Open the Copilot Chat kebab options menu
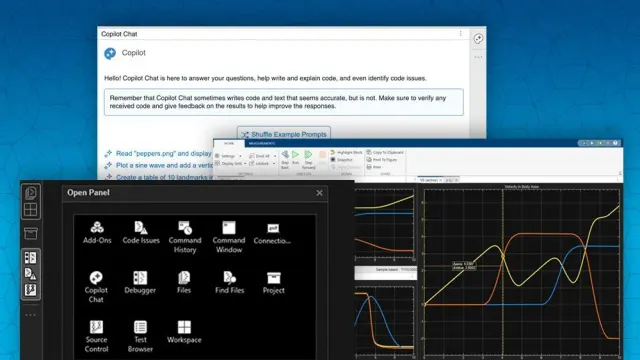640x360 pixels. point(460,33)
